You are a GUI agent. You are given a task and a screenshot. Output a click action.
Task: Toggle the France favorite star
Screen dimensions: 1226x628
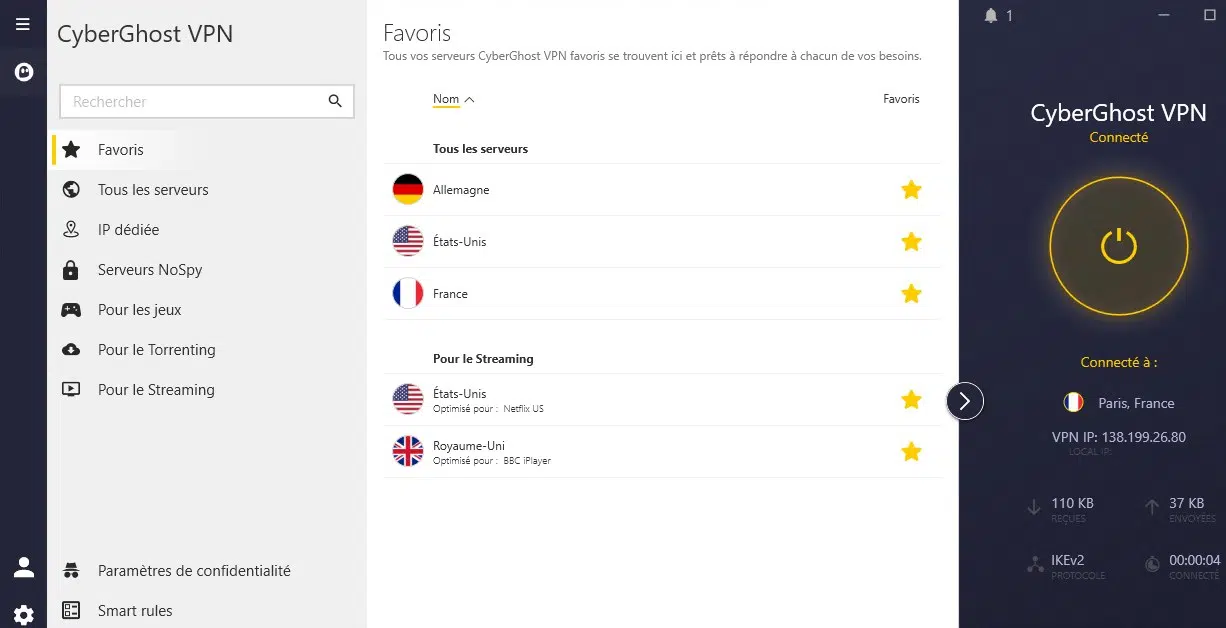(911, 294)
